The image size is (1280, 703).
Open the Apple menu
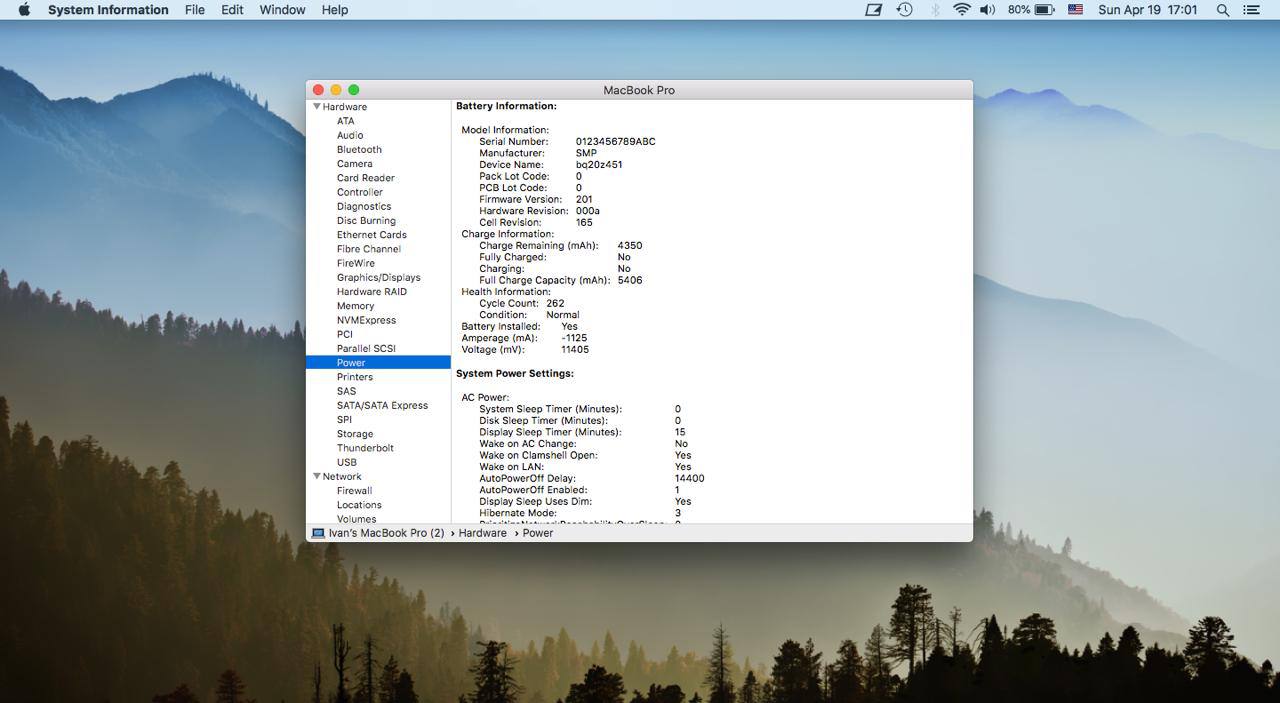[25, 9]
